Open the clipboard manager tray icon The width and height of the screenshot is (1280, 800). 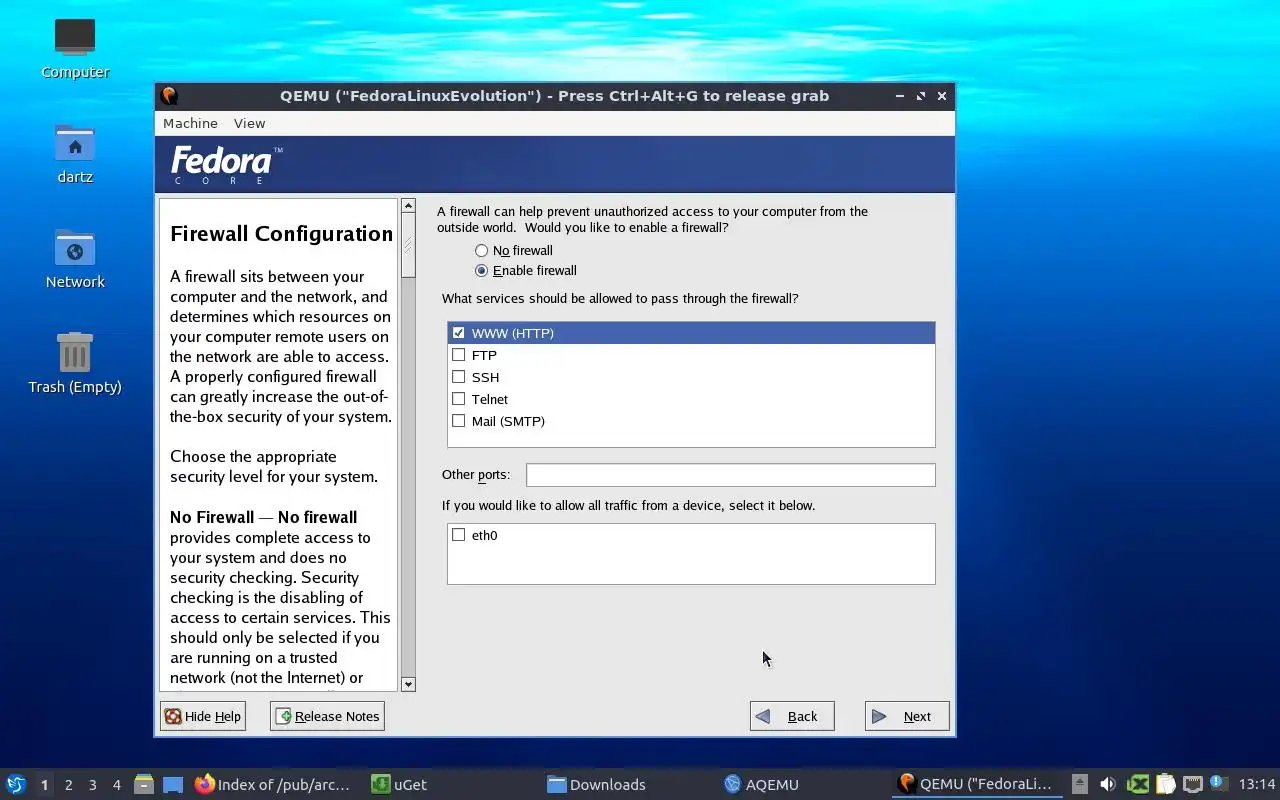pyautogui.click(x=1165, y=784)
